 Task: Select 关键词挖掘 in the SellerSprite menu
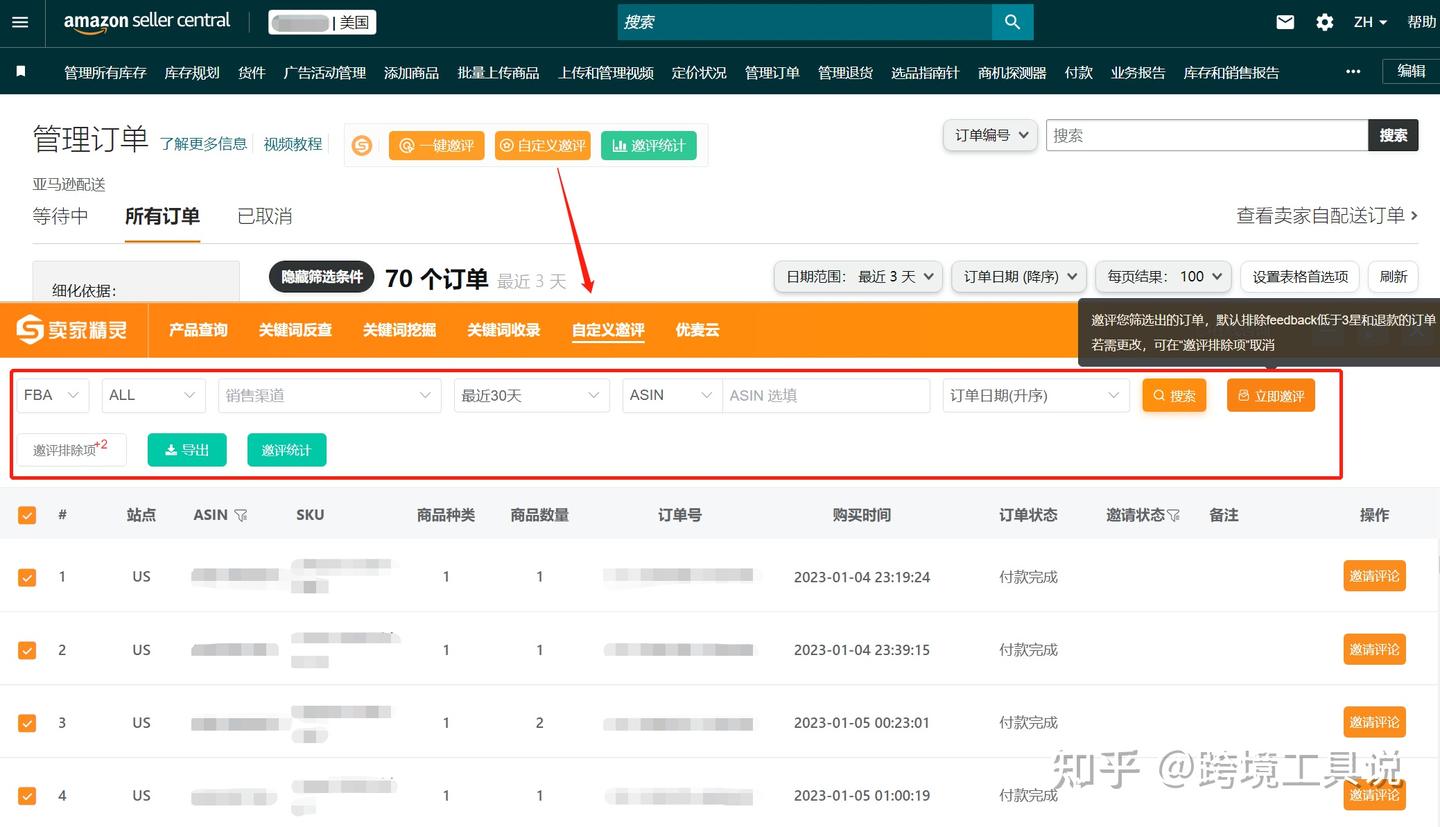(x=399, y=329)
